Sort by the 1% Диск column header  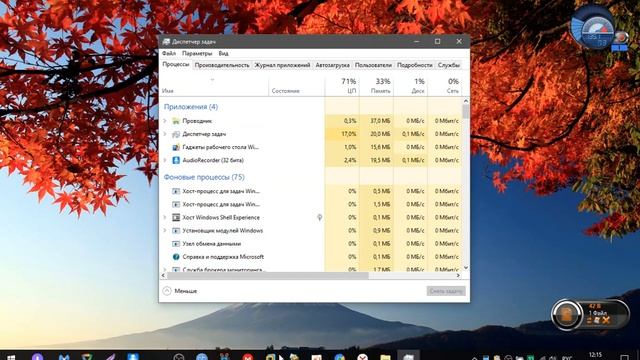click(x=411, y=86)
